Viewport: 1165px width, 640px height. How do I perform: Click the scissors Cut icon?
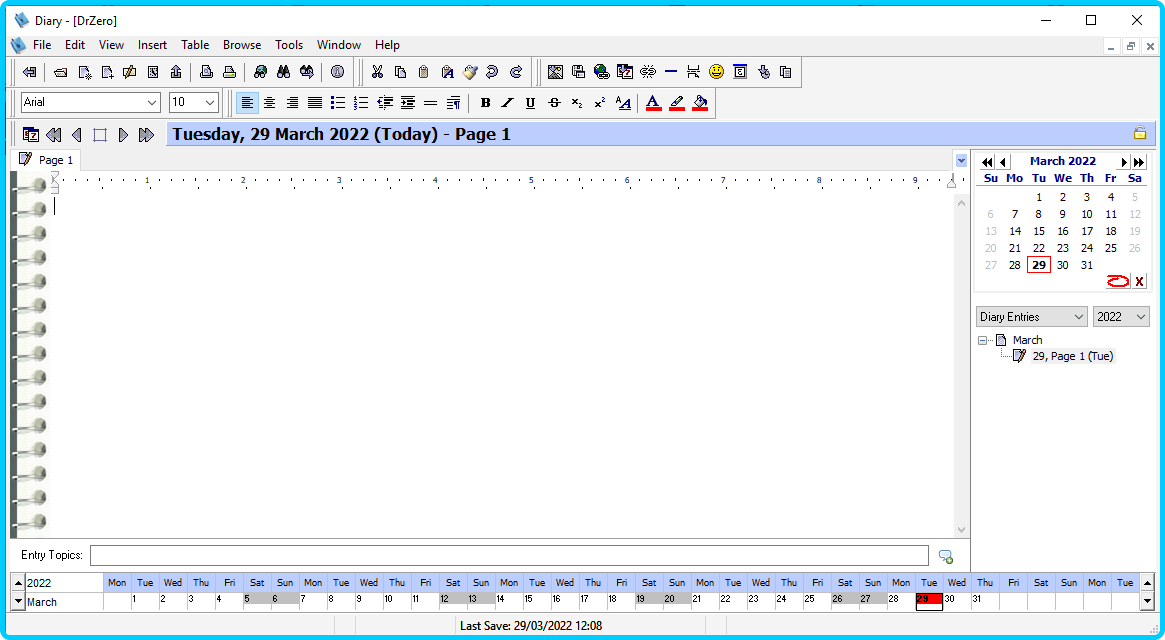pos(377,72)
